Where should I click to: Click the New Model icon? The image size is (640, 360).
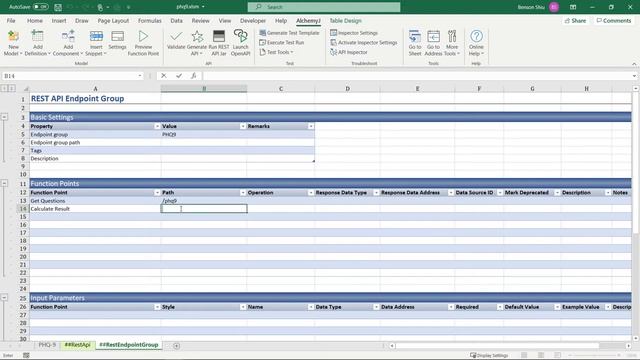13,43
